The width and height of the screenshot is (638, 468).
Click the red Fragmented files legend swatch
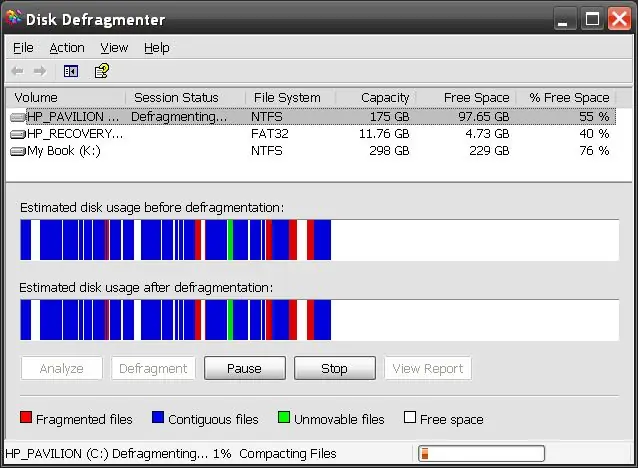[26, 417]
